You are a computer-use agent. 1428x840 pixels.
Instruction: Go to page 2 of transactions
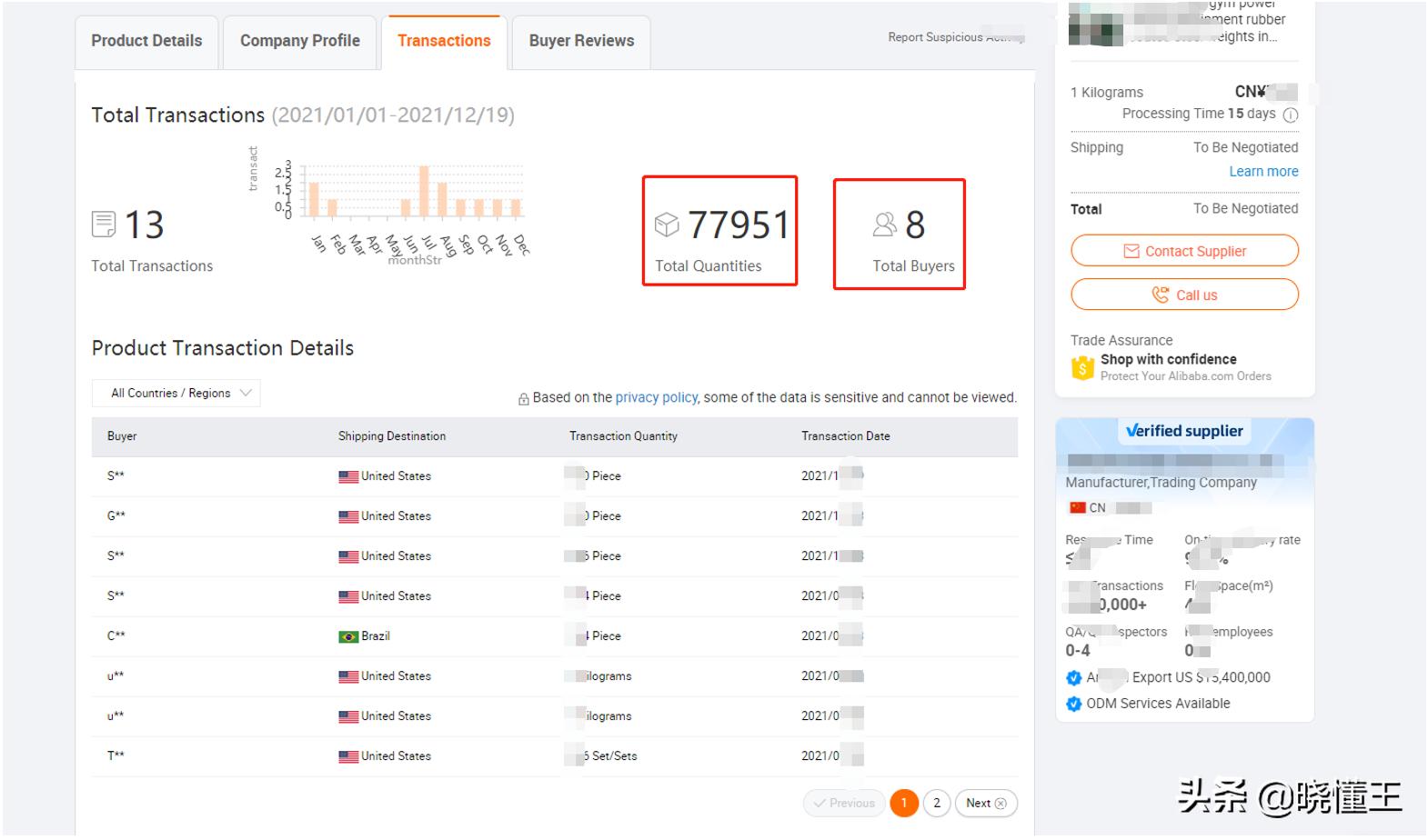[x=937, y=803]
